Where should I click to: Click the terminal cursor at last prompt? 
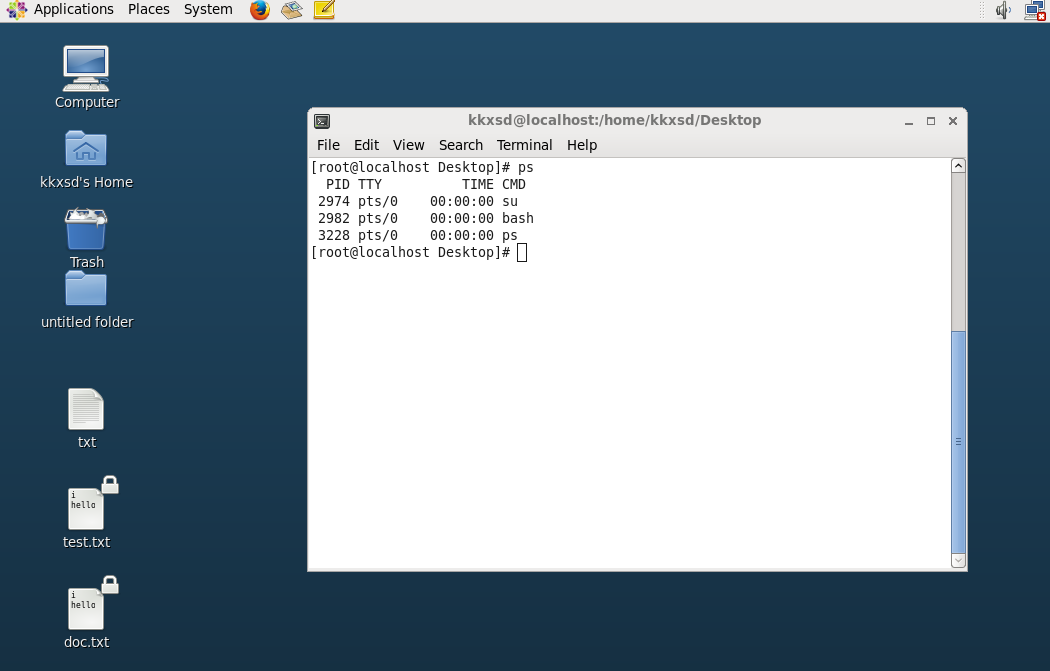click(x=522, y=252)
